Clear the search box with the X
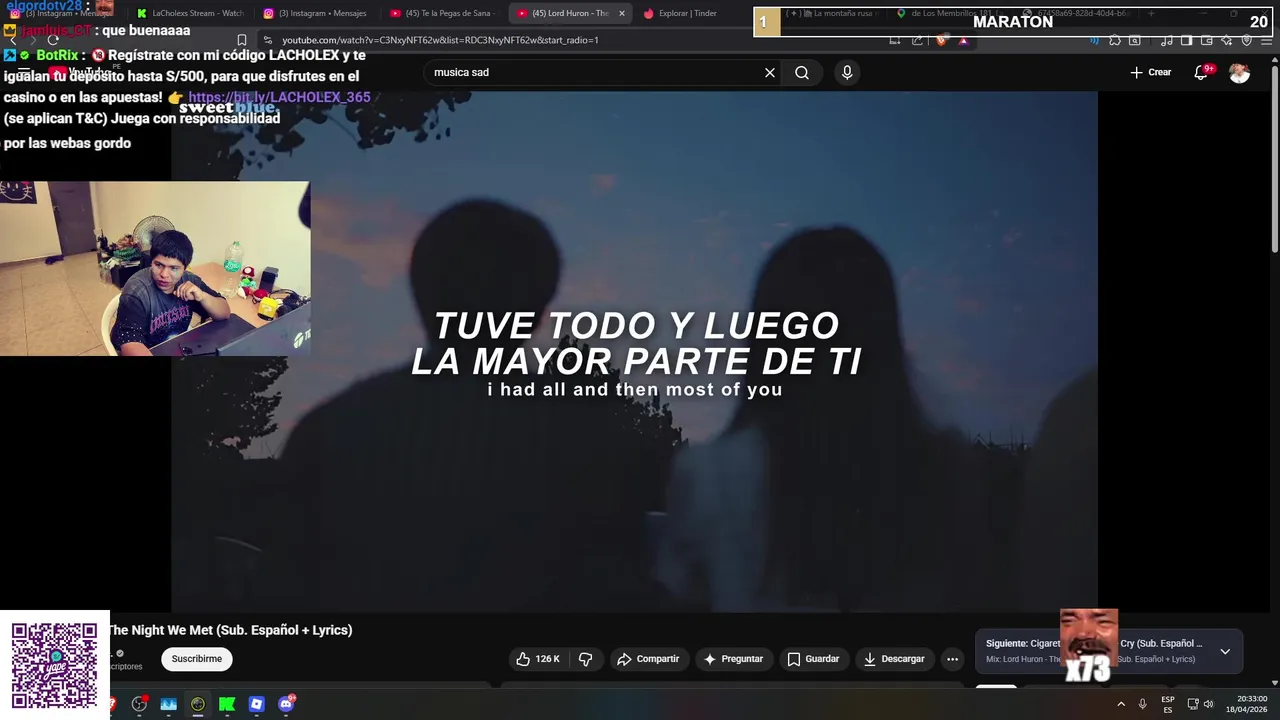Image resolution: width=1280 pixels, height=720 pixels. [x=770, y=72]
